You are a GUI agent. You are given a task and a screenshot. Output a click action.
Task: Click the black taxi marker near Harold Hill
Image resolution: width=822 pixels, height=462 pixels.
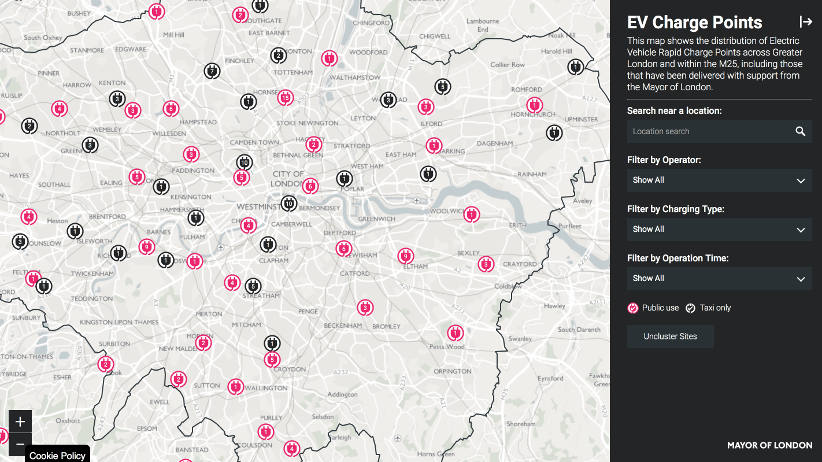(575, 67)
